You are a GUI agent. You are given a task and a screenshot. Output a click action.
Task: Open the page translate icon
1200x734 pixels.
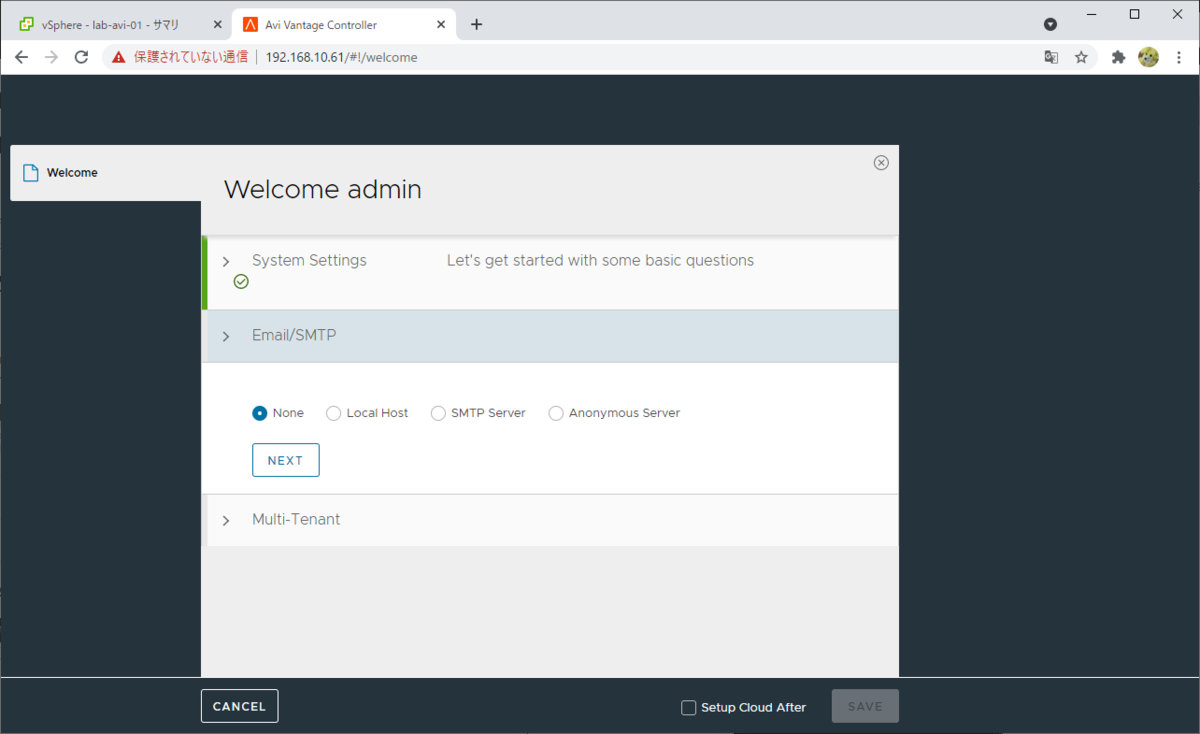tap(1051, 57)
